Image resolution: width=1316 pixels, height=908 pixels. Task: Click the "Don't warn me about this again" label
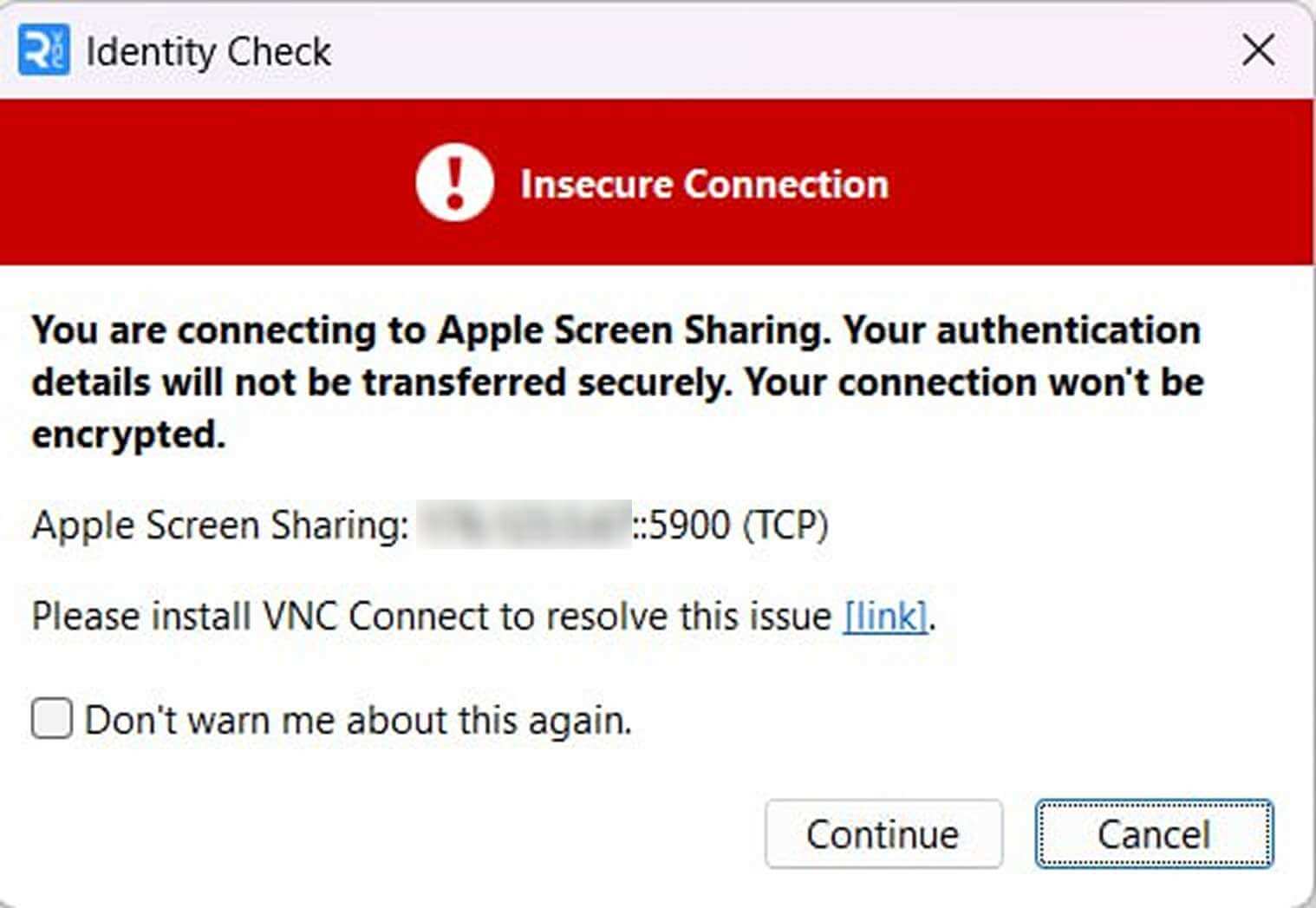tap(359, 720)
